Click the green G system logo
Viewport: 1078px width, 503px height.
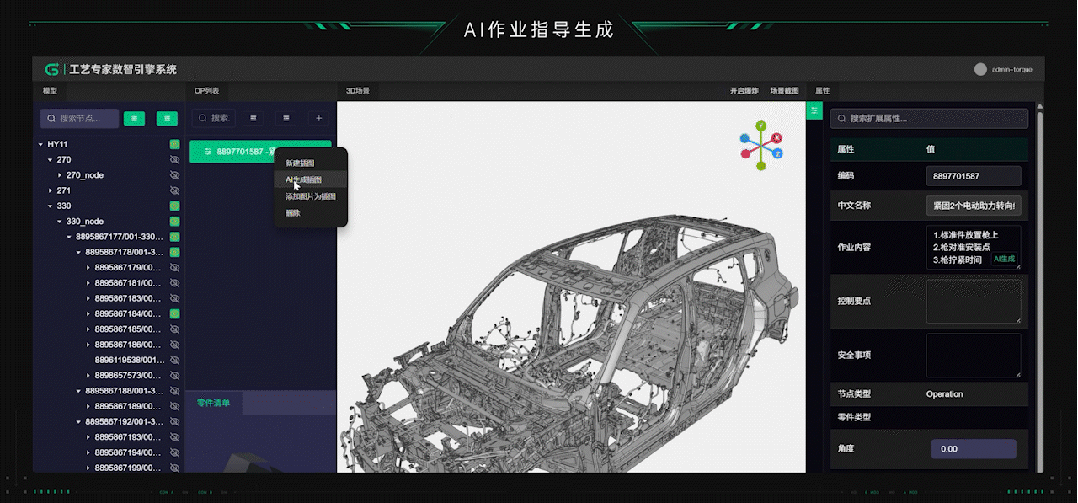click(x=52, y=69)
